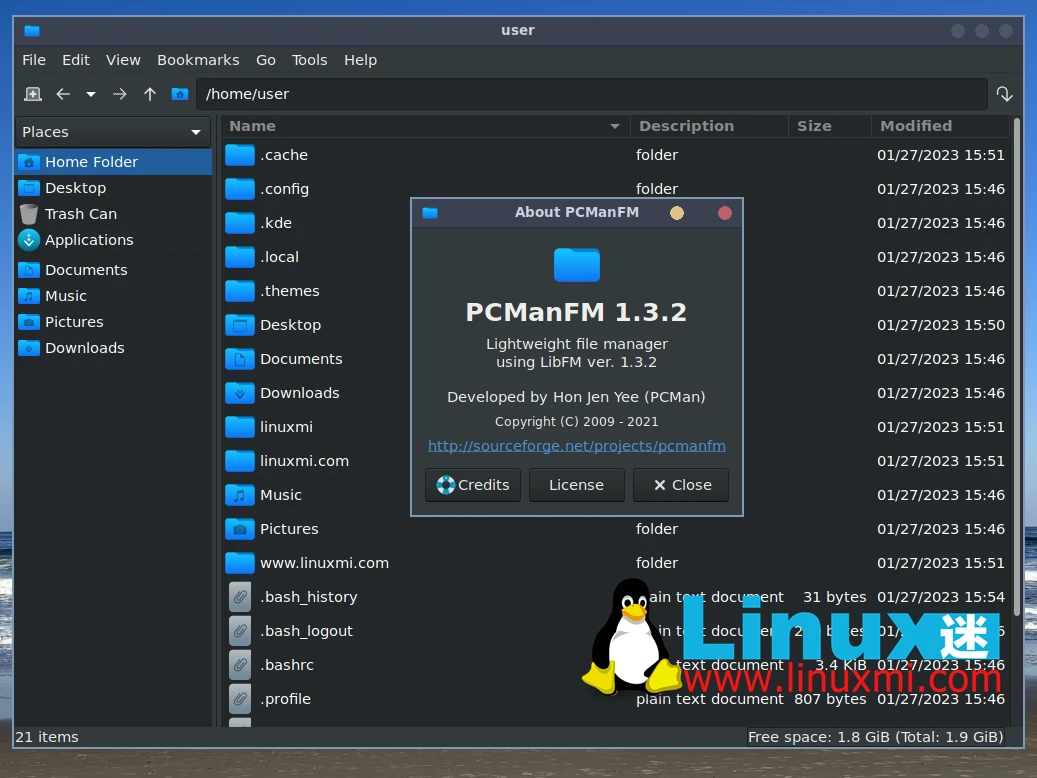Toggle the Name column sort arrow
Image resolution: width=1037 pixels, height=778 pixels.
point(617,126)
